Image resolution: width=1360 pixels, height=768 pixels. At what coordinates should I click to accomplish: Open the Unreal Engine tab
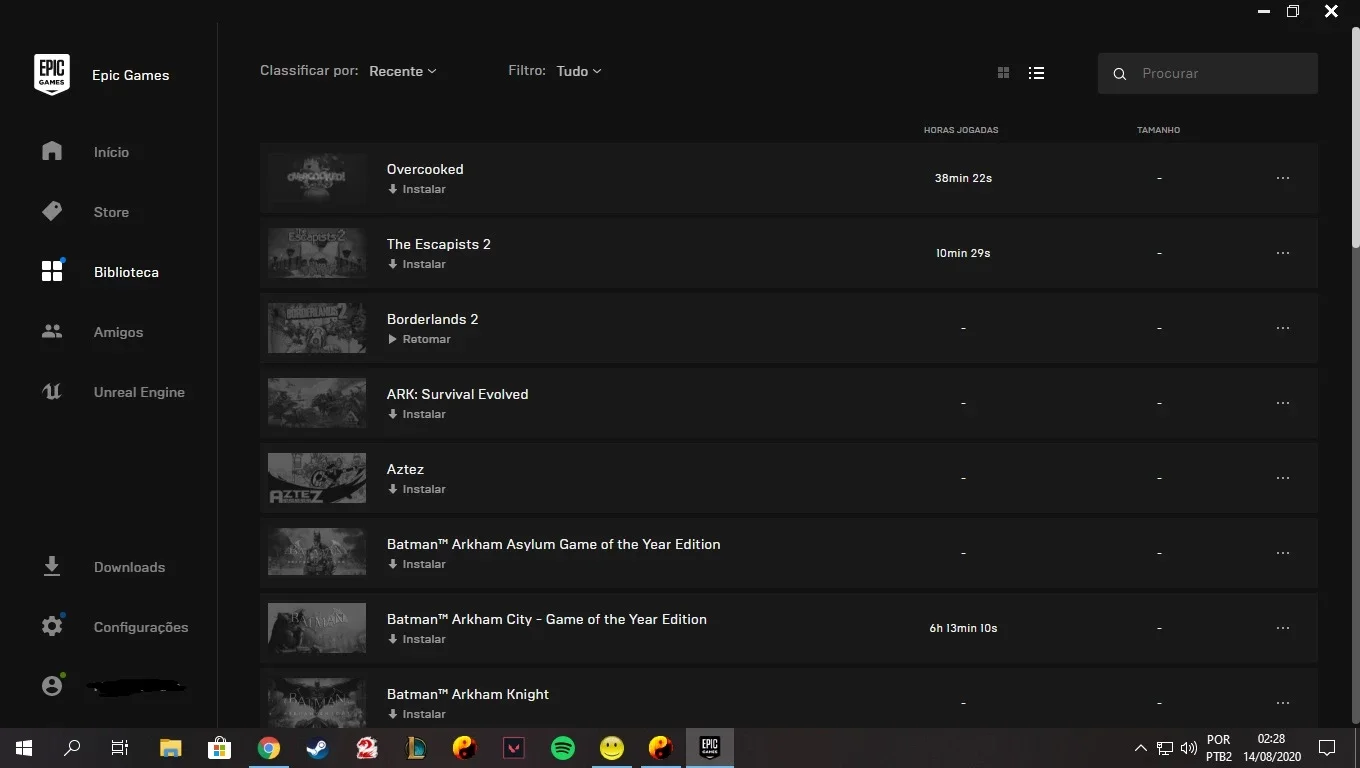tap(139, 392)
